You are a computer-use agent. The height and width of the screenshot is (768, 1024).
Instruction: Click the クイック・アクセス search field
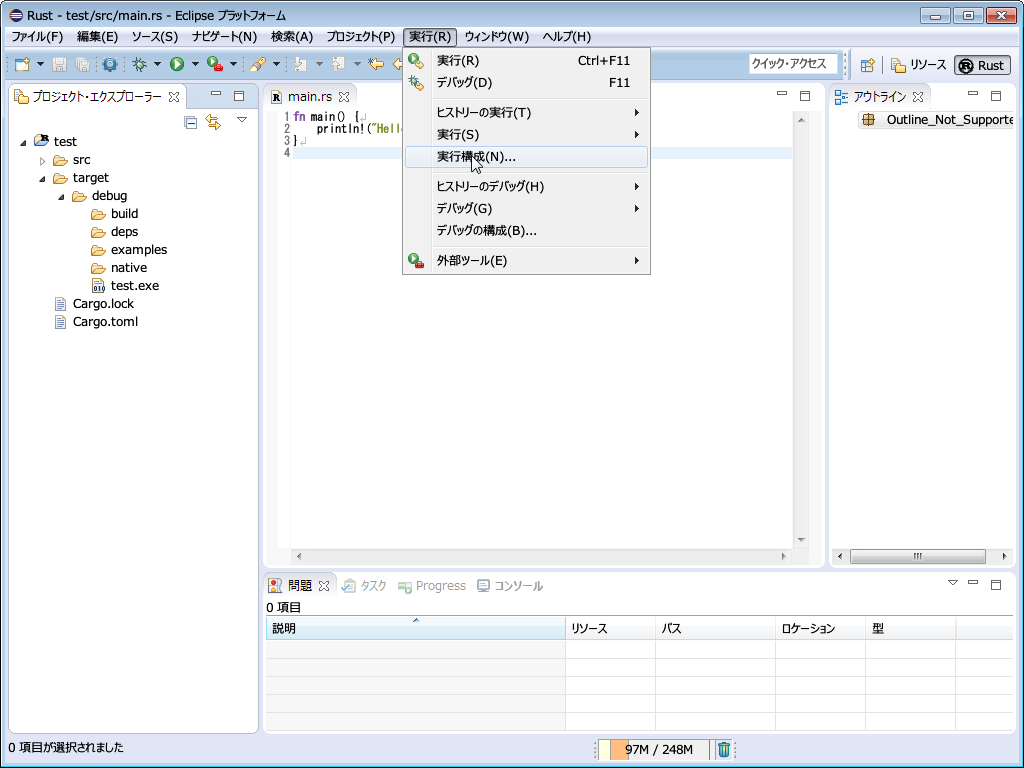[x=793, y=64]
